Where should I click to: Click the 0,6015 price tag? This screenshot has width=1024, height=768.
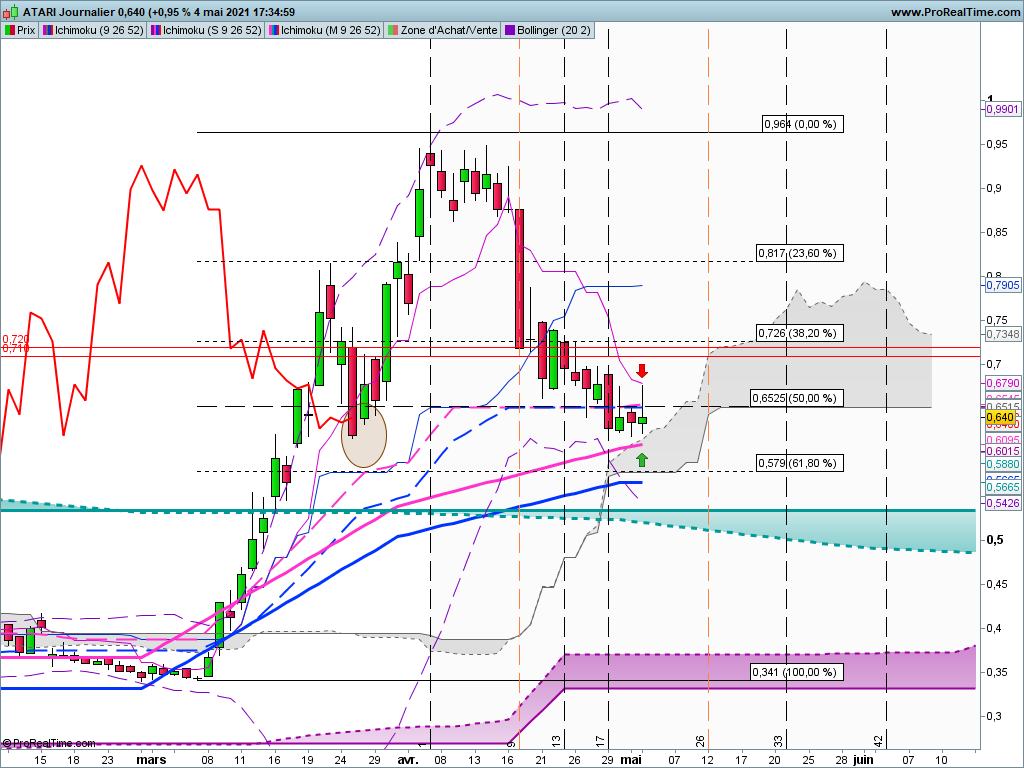1002,451
